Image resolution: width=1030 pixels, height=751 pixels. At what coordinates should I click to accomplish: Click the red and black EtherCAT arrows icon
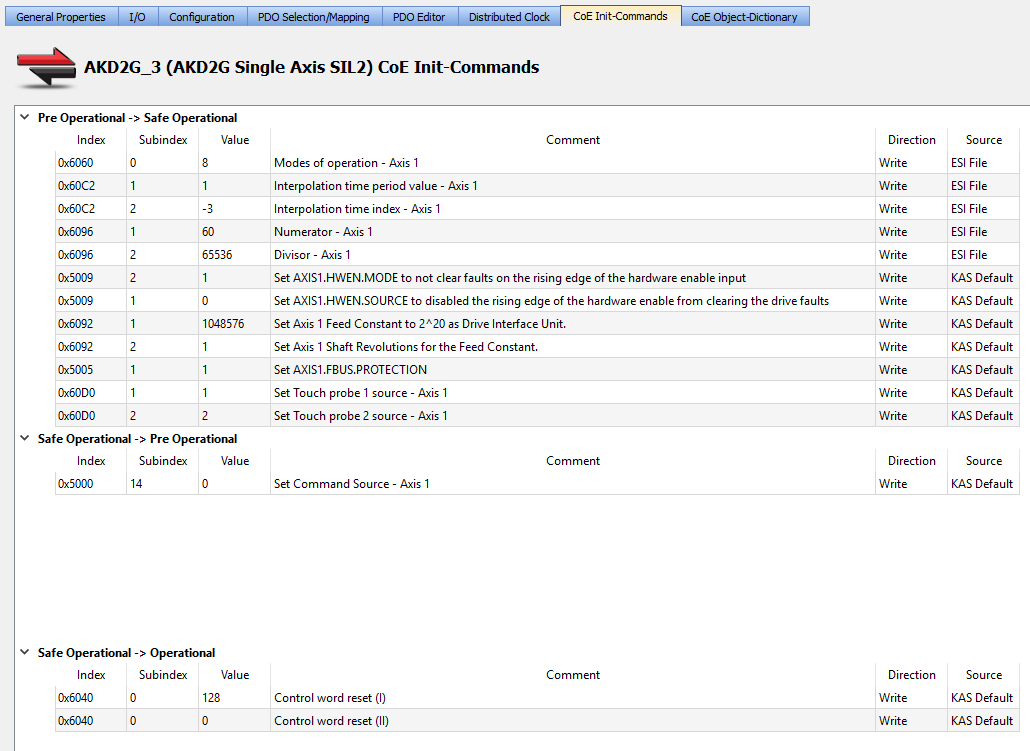pyautogui.click(x=46, y=67)
